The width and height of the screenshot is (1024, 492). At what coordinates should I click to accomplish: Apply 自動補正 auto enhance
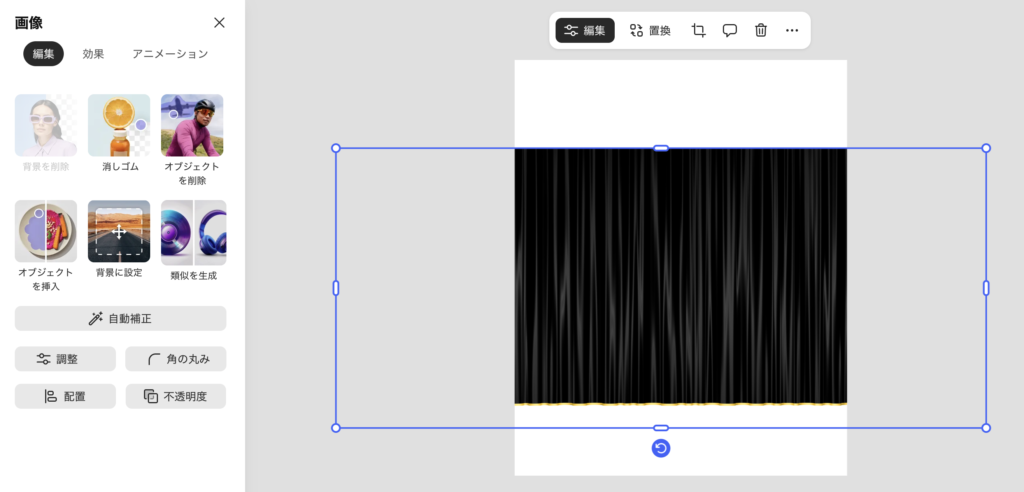[120, 318]
